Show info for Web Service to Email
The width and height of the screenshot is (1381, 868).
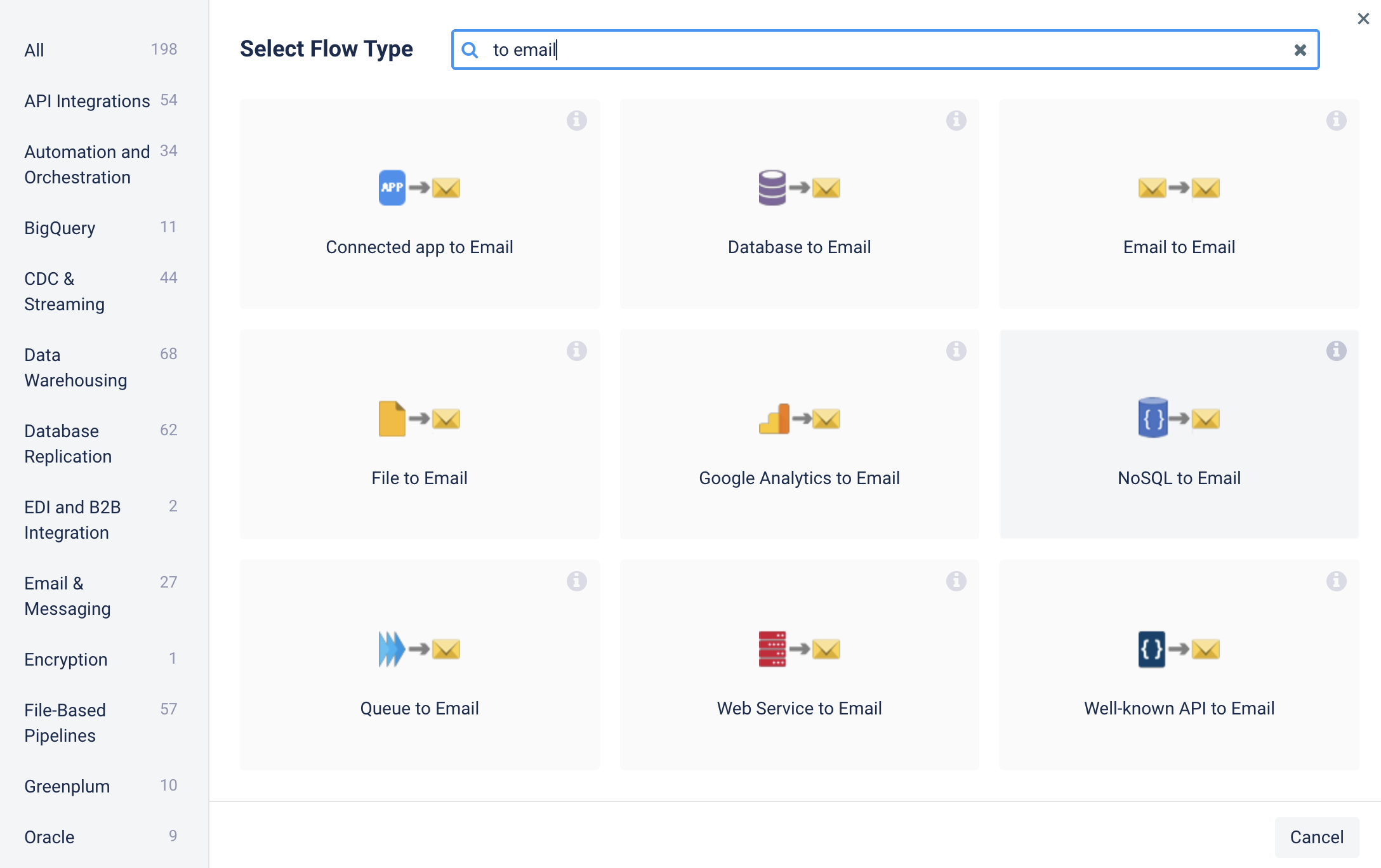click(x=956, y=581)
